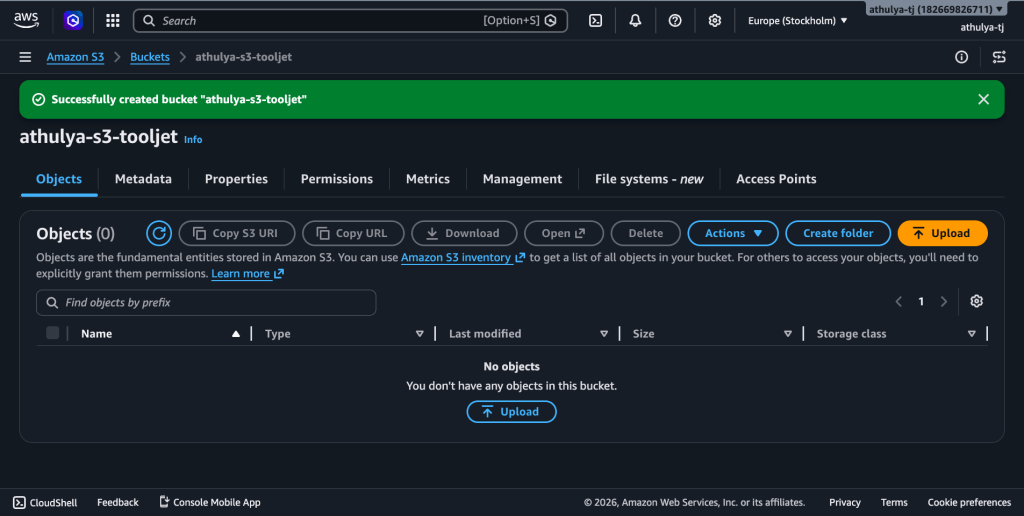Open CloudShell icon in top bar
1024x516 pixels.
coord(596,20)
